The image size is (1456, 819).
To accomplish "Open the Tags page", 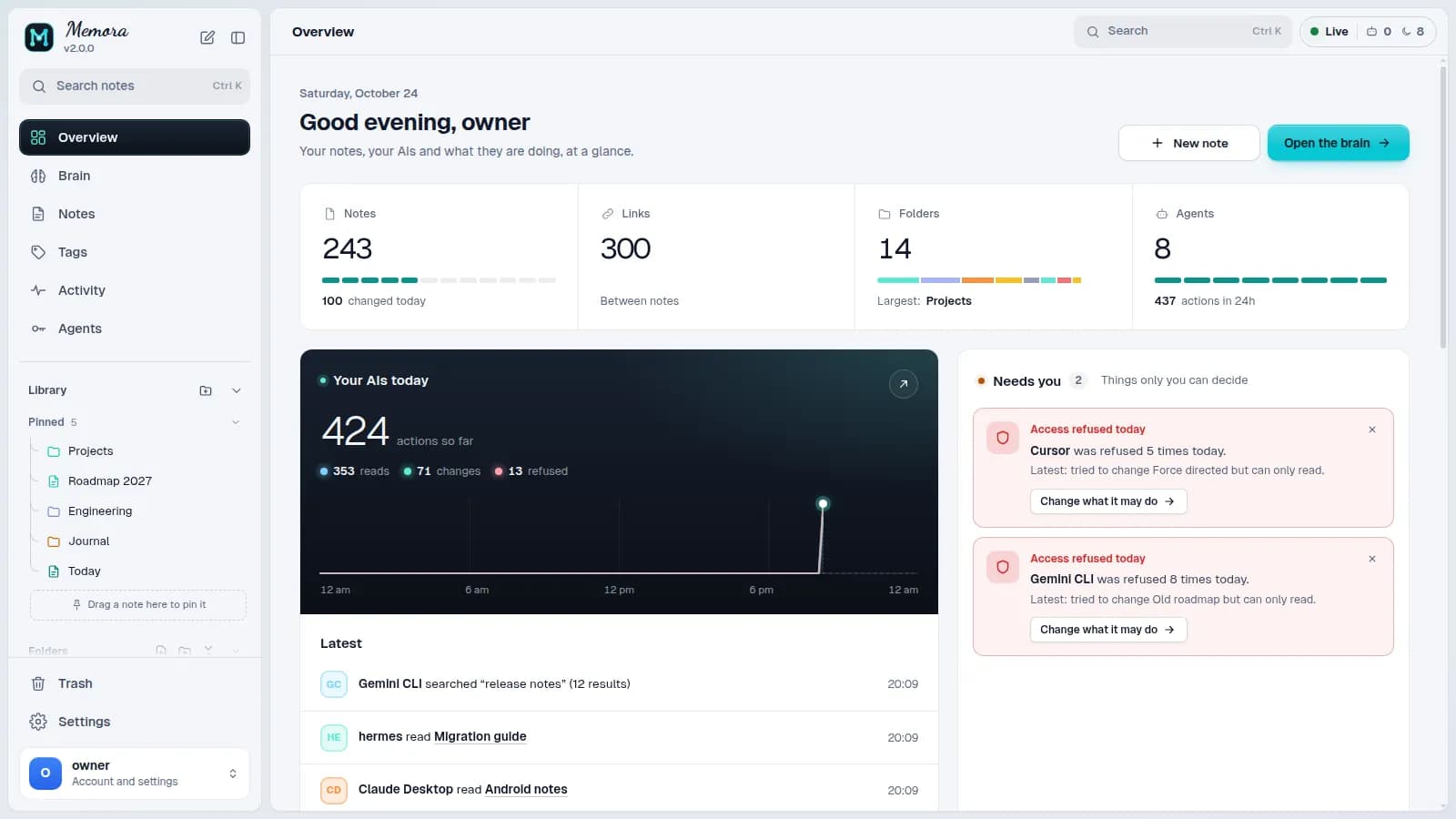I will [135, 252].
